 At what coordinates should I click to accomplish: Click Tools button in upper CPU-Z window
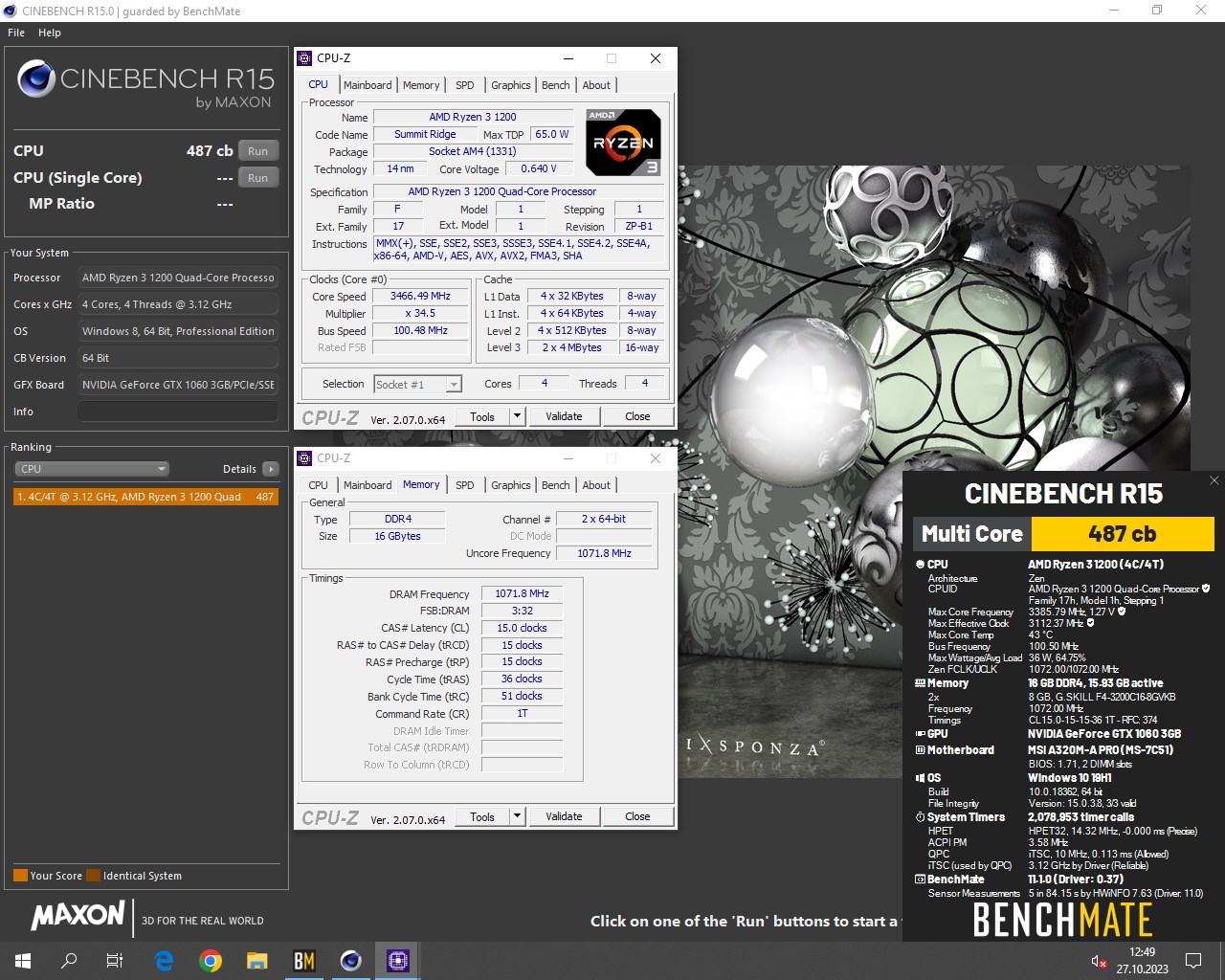[482, 416]
